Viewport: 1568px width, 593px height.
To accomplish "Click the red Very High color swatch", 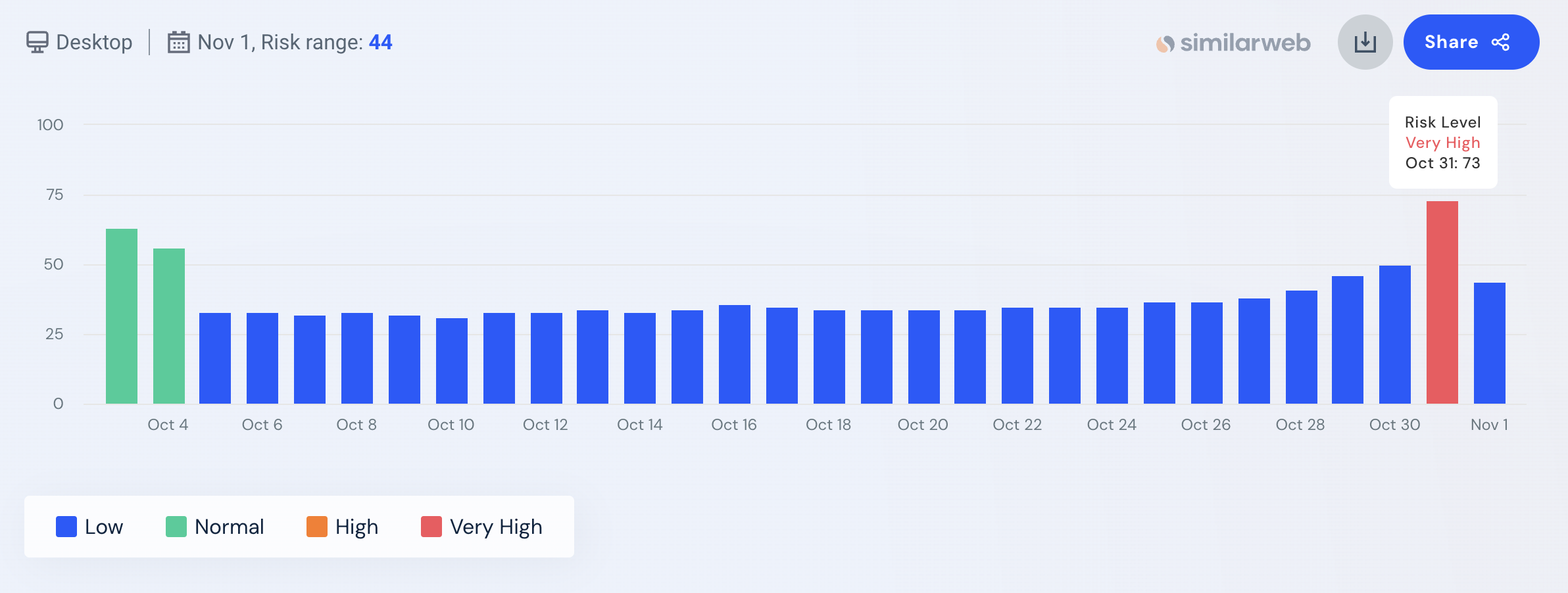I will coord(431,527).
